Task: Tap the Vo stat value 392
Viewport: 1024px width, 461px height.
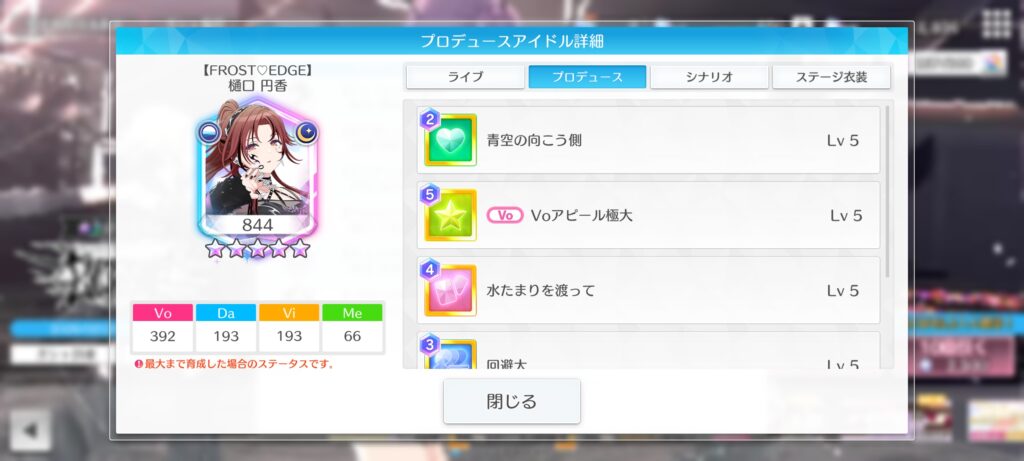Action: pos(163,336)
